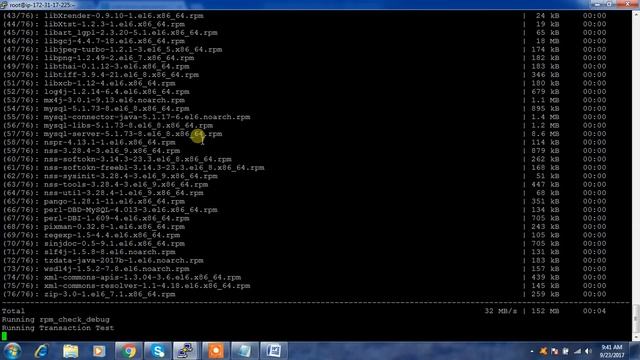The height and width of the screenshot is (360, 640).
Task: Launch Internet Explorer from the taskbar
Action: click(x=41, y=351)
